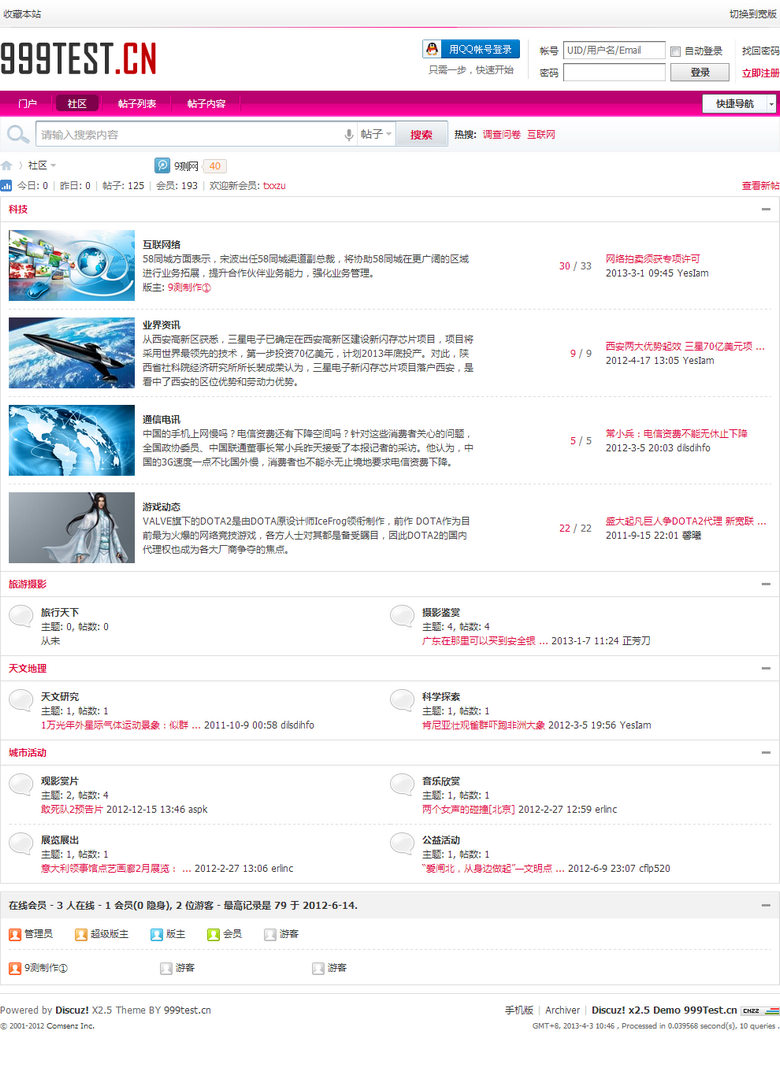Click the 用QQ帐号登录 button
Image resolution: width=780 pixels, height=1072 pixels.
tap(471, 49)
